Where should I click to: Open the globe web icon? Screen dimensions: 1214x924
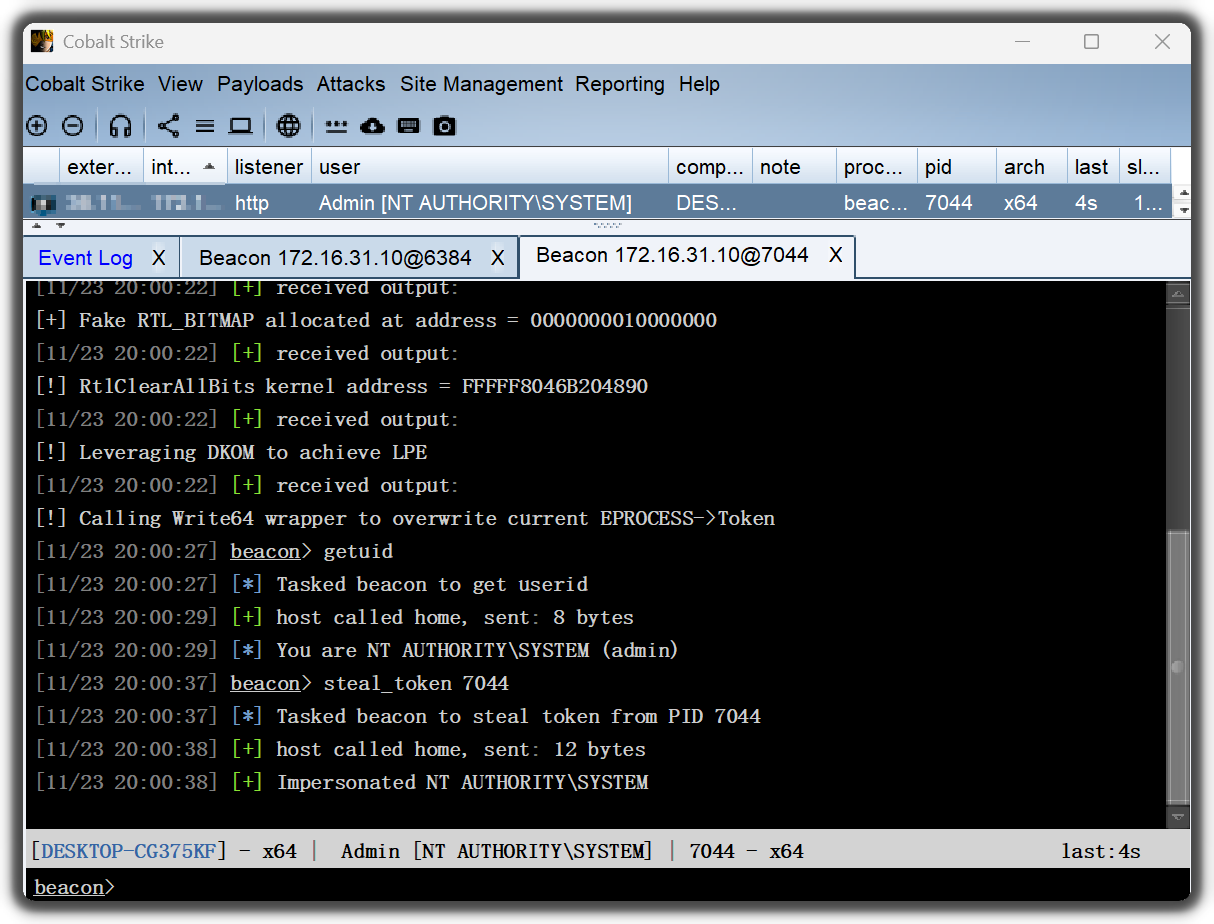pos(288,126)
